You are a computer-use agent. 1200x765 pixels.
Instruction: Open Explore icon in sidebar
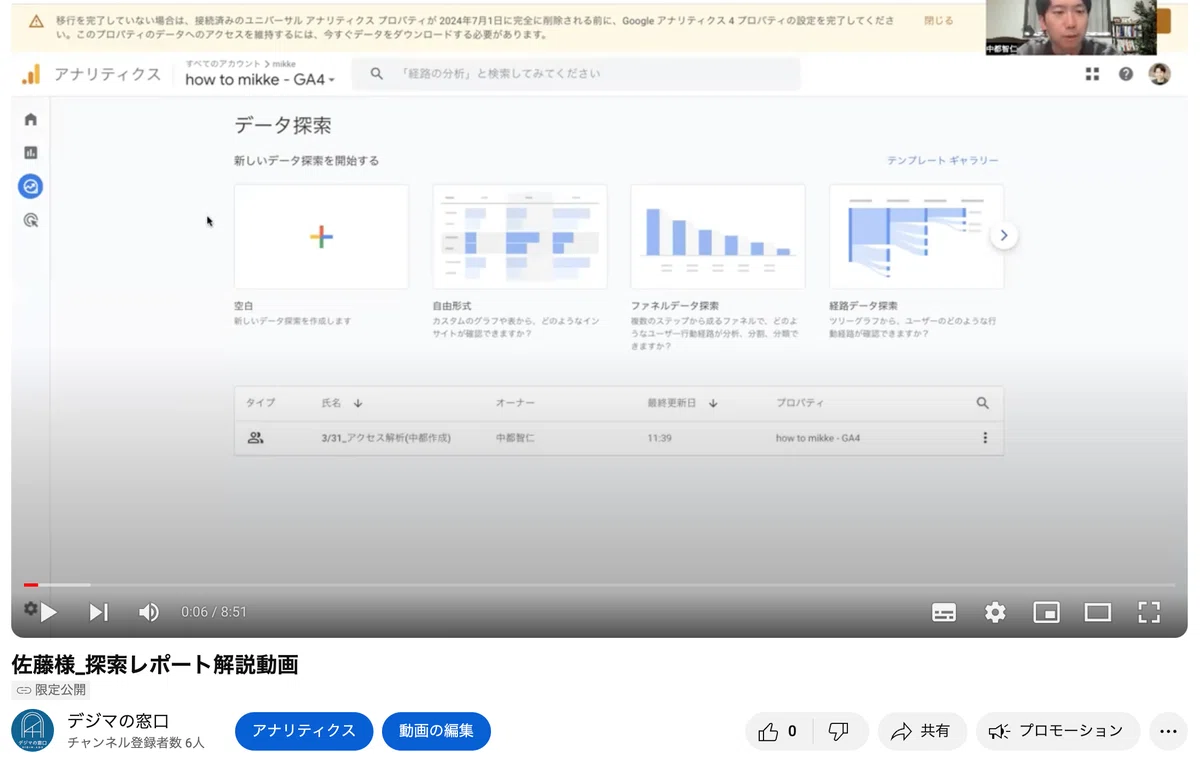pos(31,186)
